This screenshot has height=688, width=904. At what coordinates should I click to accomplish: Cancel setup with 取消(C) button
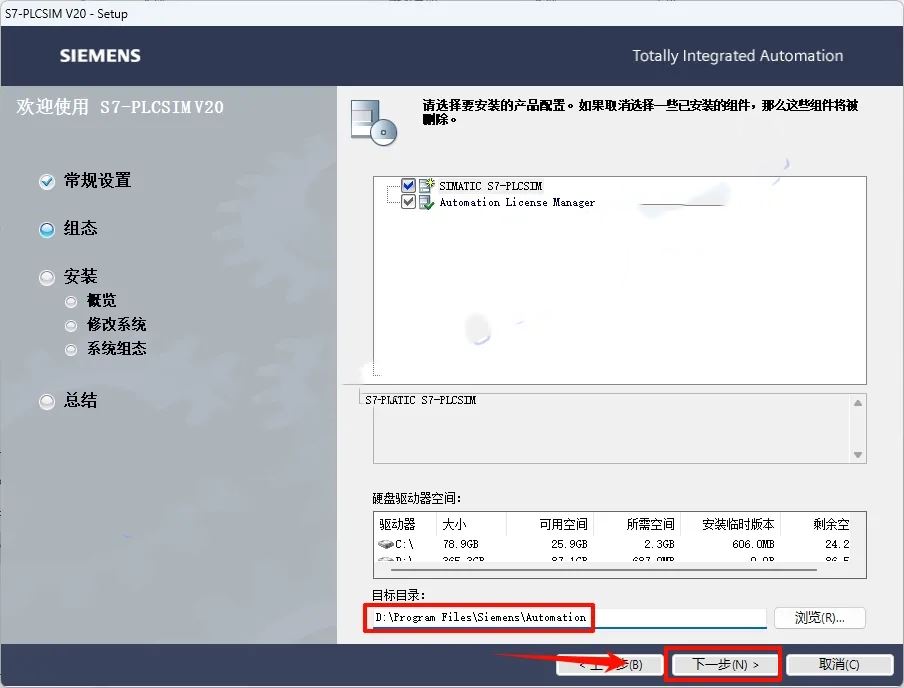[x=839, y=665]
